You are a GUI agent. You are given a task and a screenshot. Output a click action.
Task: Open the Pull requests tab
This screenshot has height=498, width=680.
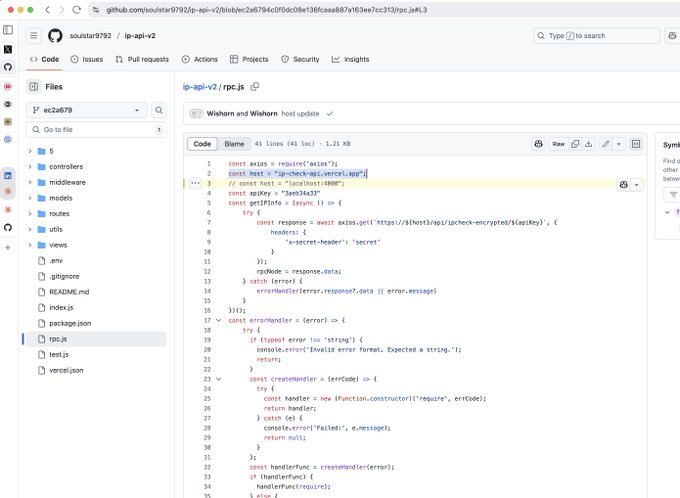[142, 59]
